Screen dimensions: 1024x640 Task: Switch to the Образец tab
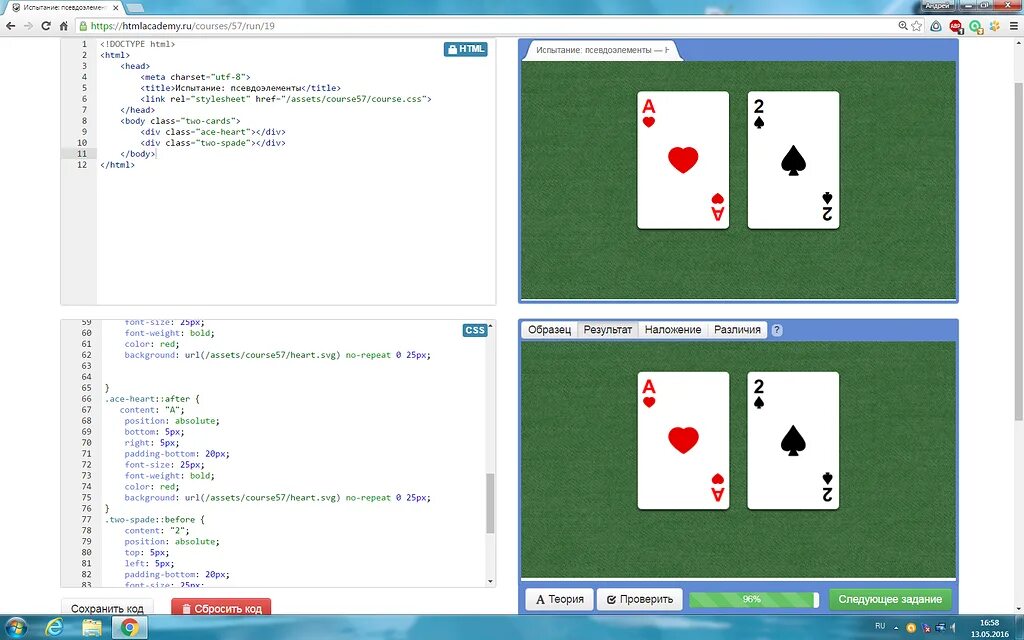(549, 330)
